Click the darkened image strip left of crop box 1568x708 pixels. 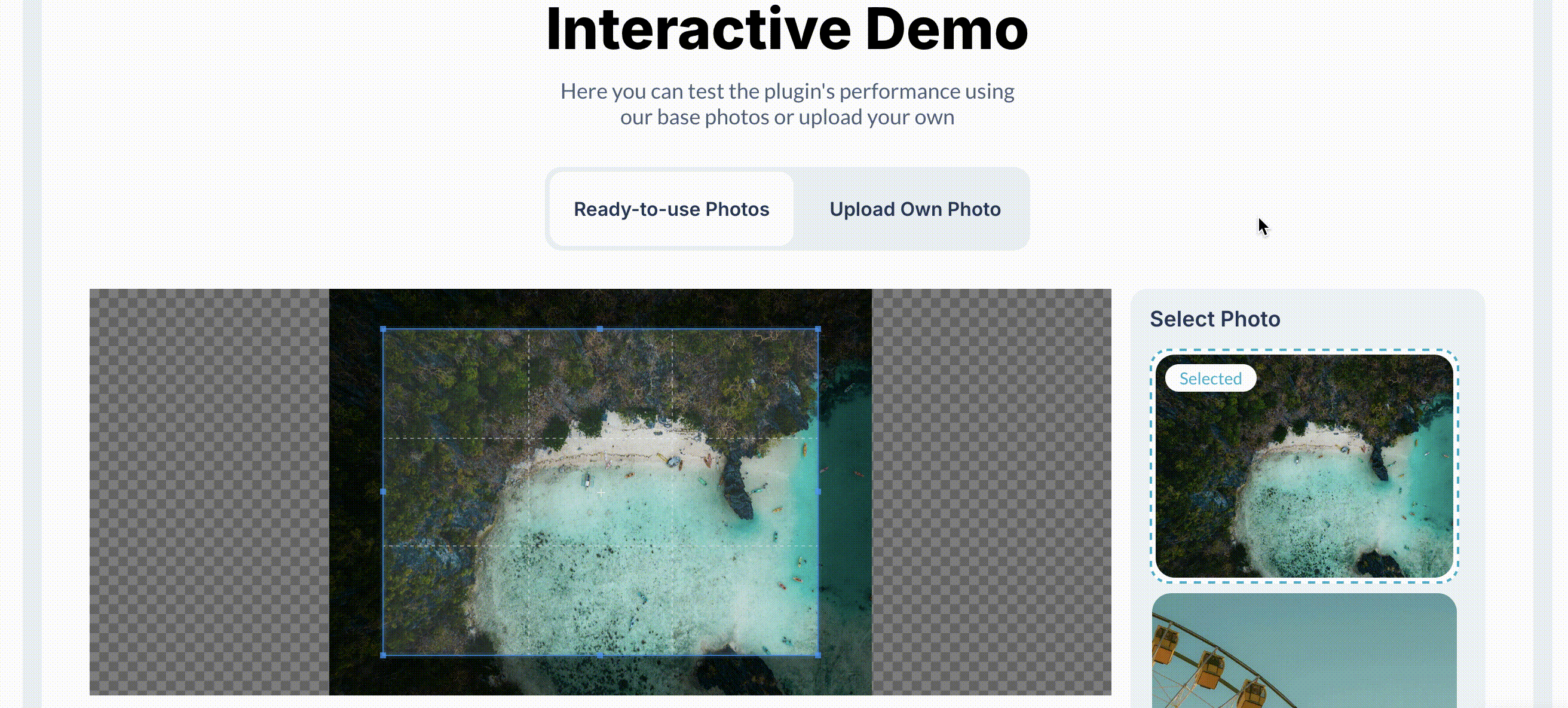point(356,492)
